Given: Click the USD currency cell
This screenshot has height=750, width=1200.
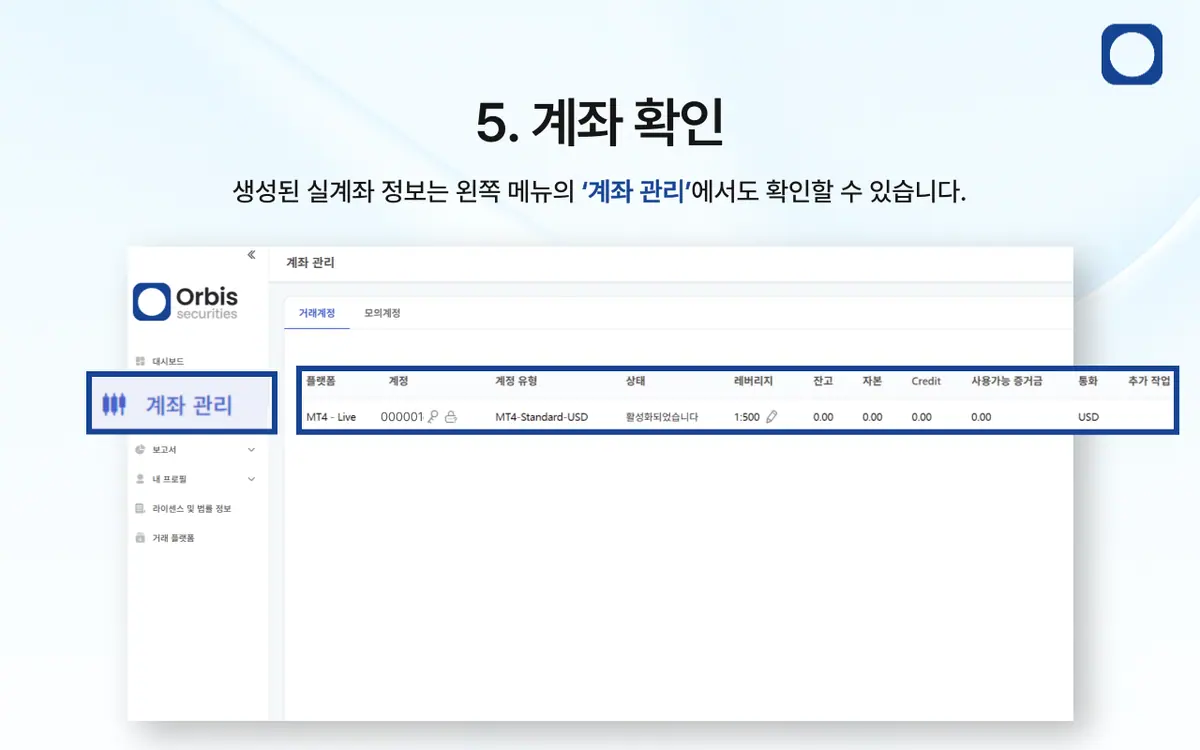Looking at the screenshot, I should pyautogui.click(x=1088, y=417).
